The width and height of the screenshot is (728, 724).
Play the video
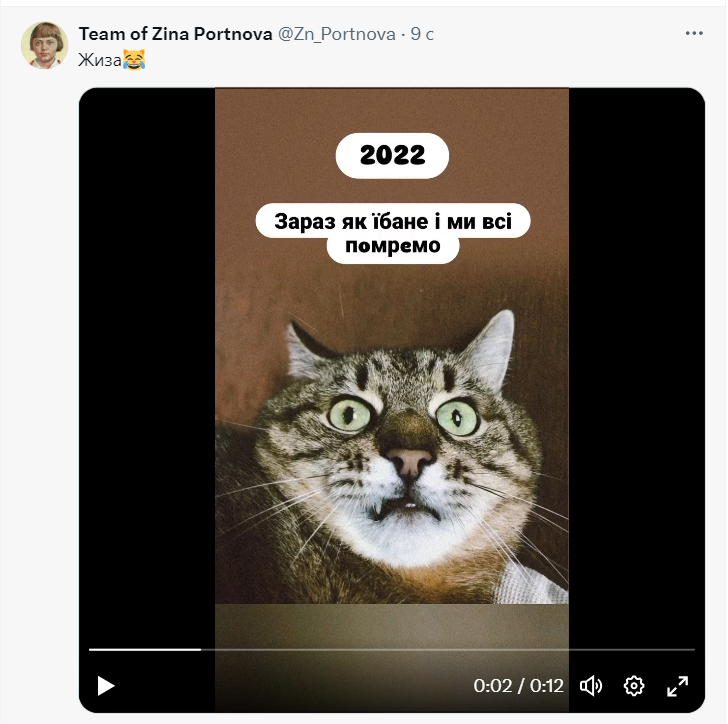click(106, 685)
